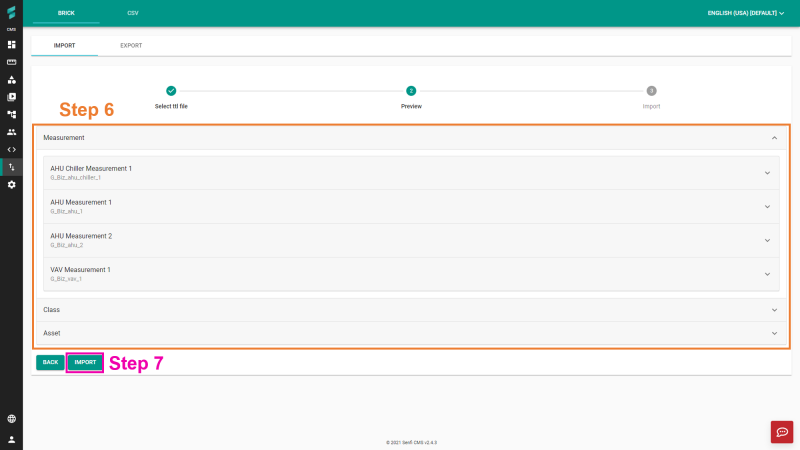Screen dimensions: 800x450
Task: Open the code brackets icon in sidebar
Action: click(x=11, y=149)
